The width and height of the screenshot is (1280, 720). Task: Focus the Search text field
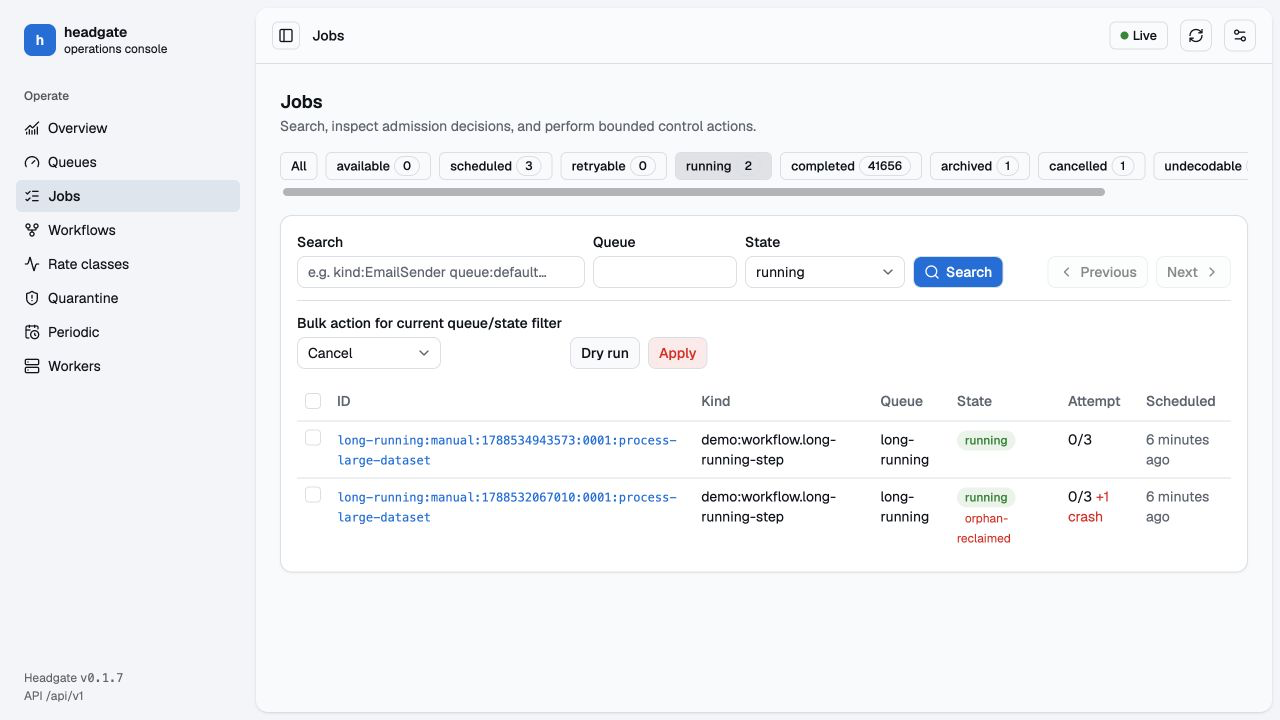(441, 272)
